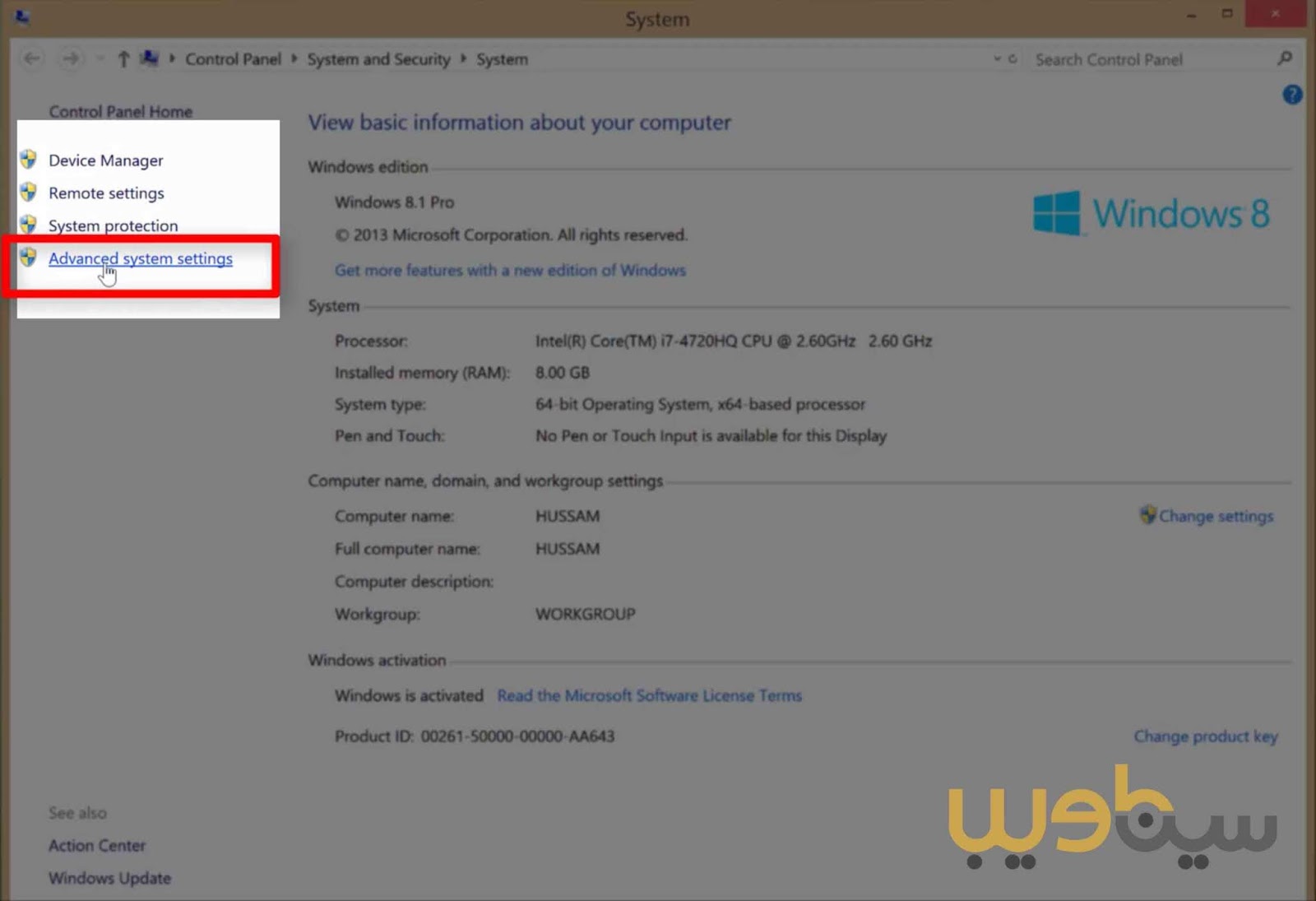Expand the chevron after Control Panel breadcrumb
The height and width of the screenshot is (901, 1316).
pyautogui.click(x=294, y=58)
